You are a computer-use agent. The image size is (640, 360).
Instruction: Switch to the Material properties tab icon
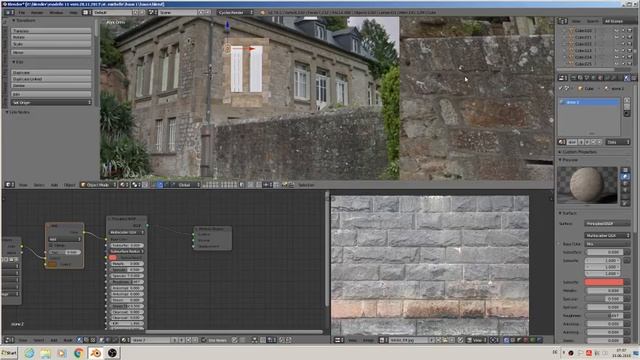pyautogui.click(x=627, y=78)
